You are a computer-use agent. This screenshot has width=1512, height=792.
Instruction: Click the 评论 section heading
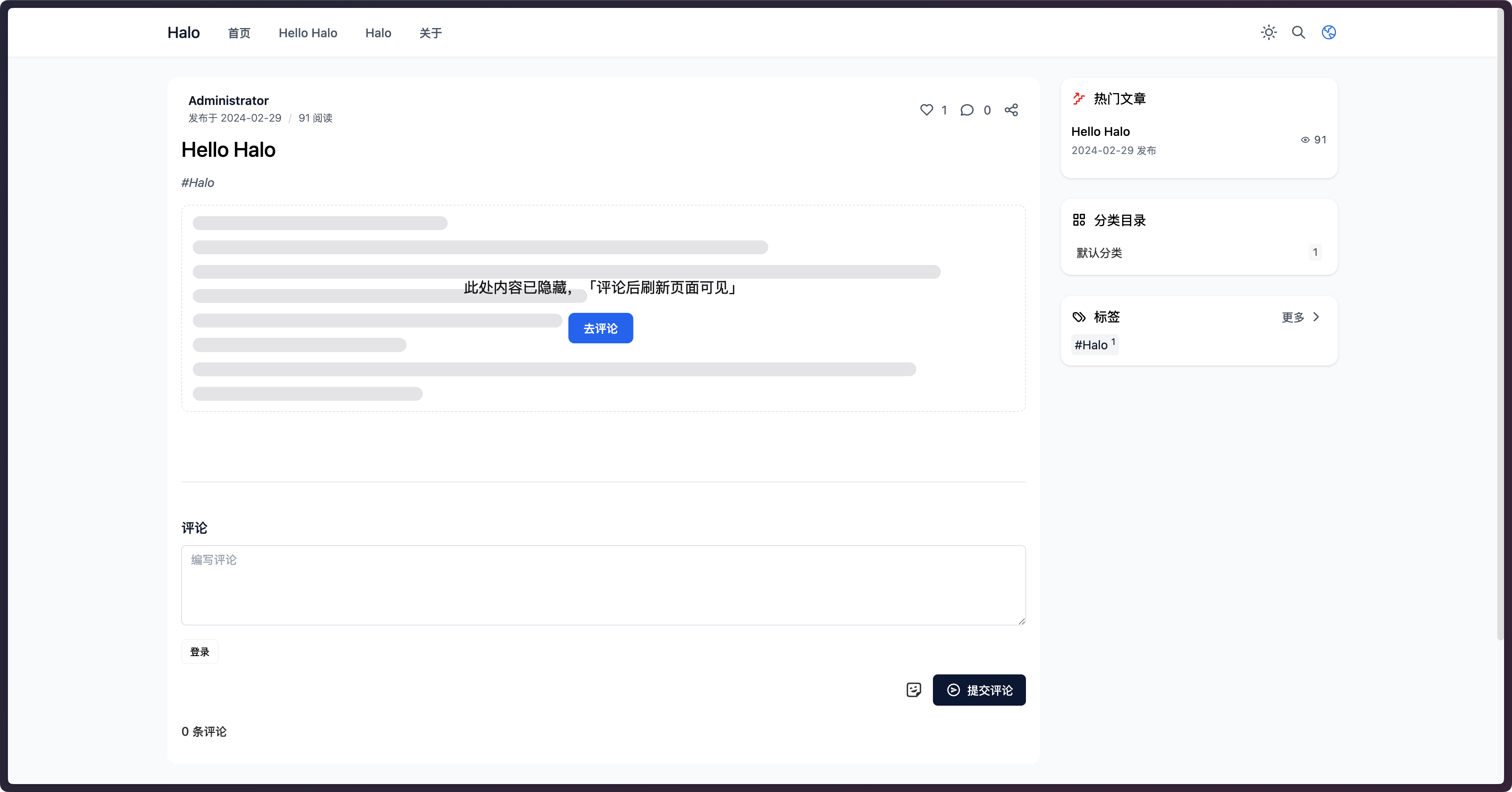tap(194, 528)
